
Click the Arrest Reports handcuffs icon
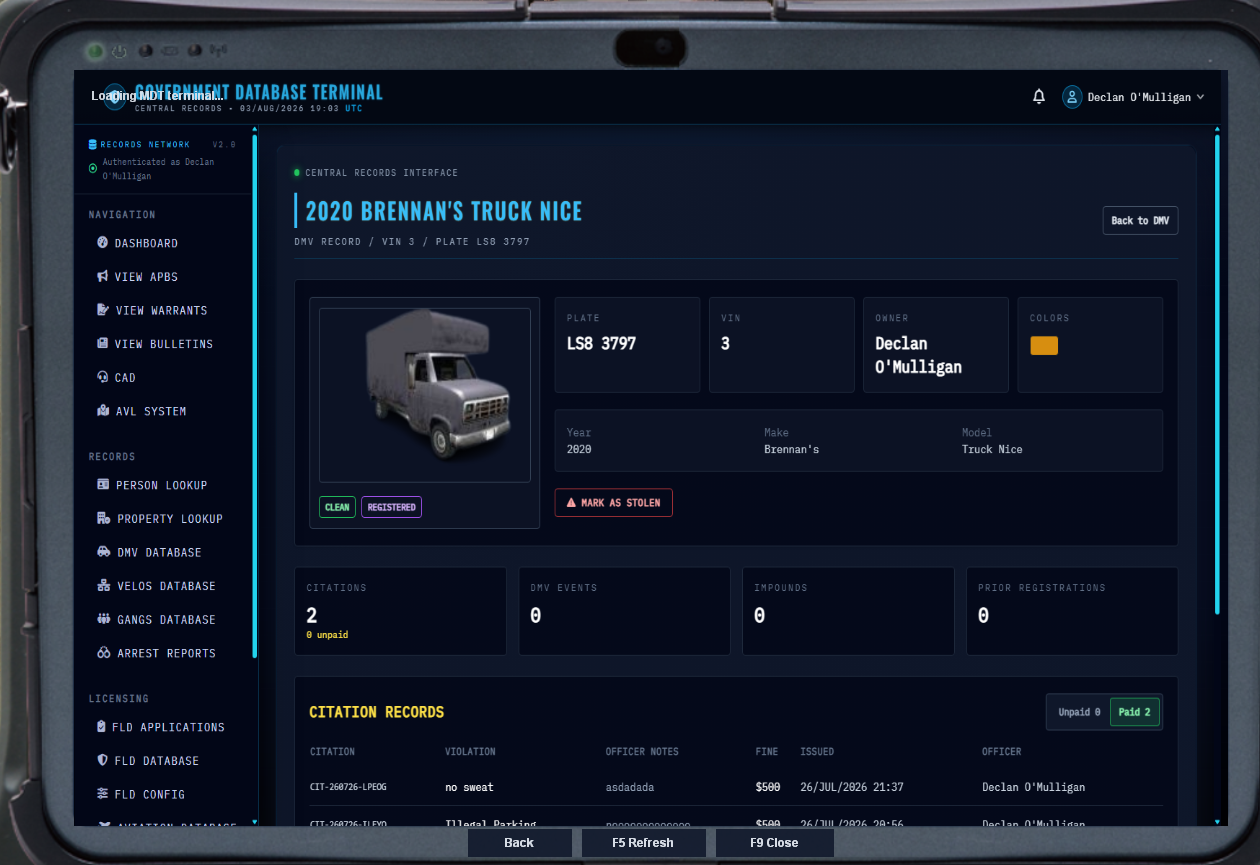pos(103,653)
